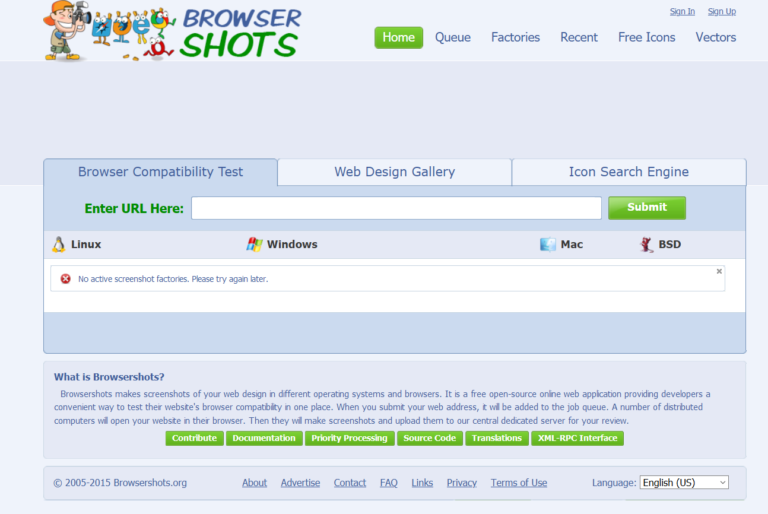This screenshot has height=514, width=768.
Task: Click the Priority Processing button
Action: [349, 438]
